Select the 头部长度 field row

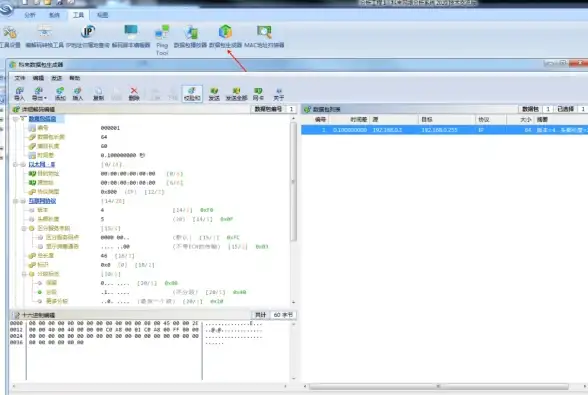click(48, 219)
